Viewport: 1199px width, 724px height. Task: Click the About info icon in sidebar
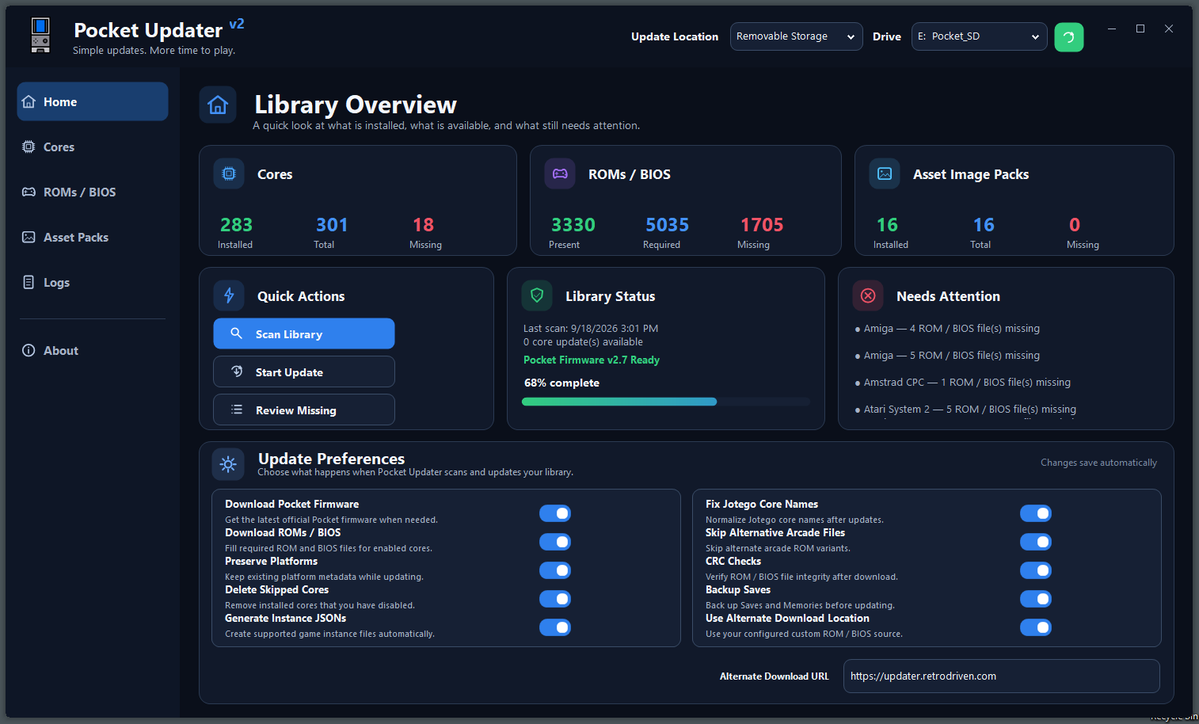click(x=29, y=350)
